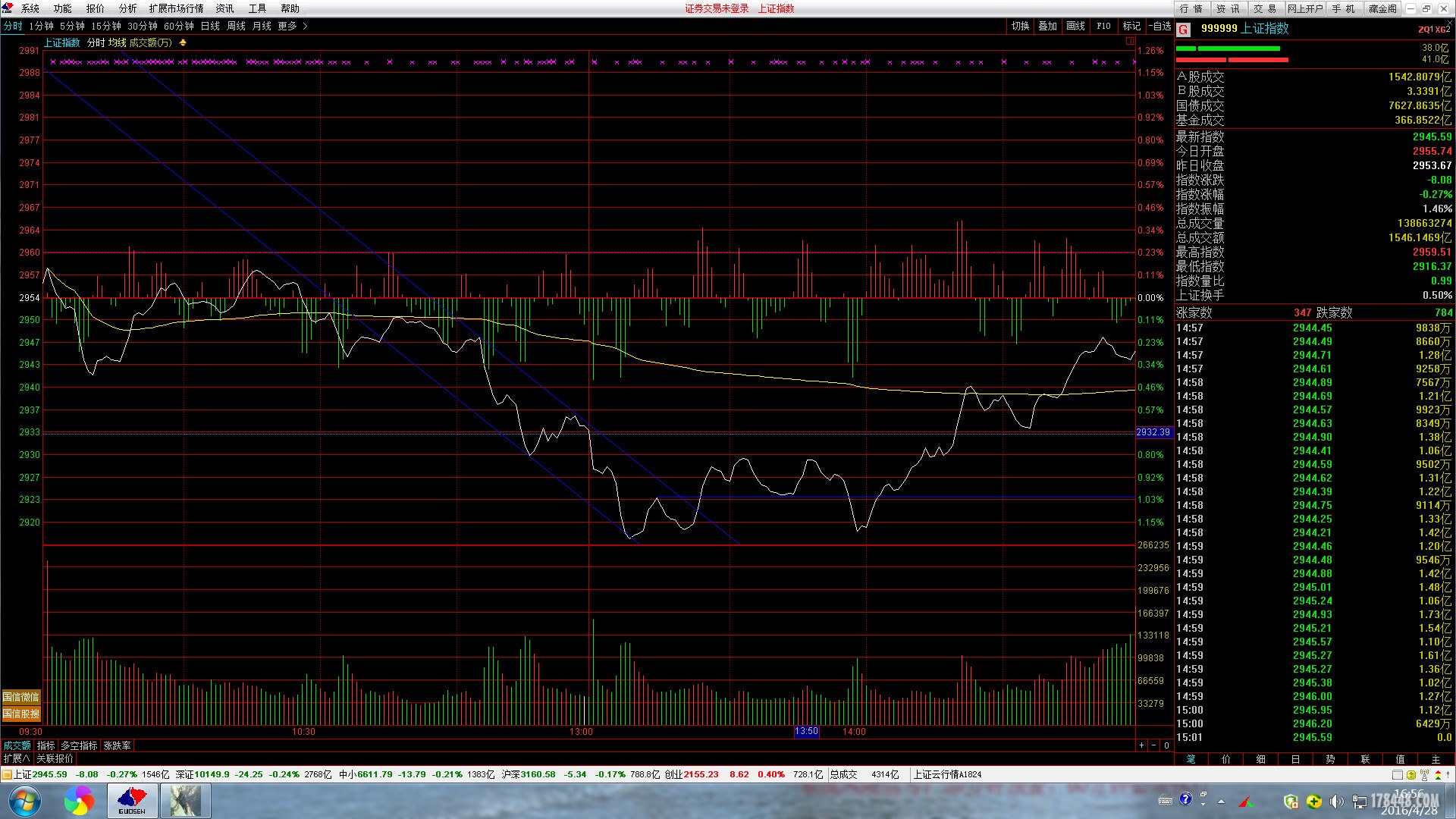Click the 切换 toolbar button
The height and width of the screenshot is (819, 1456).
point(1021,26)
